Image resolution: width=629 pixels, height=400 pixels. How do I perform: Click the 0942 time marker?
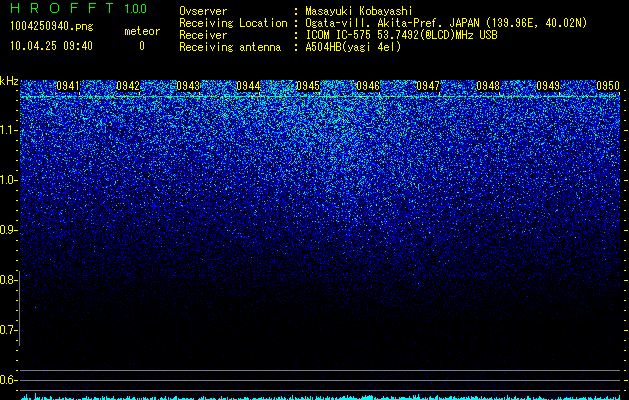click(128, 85)
